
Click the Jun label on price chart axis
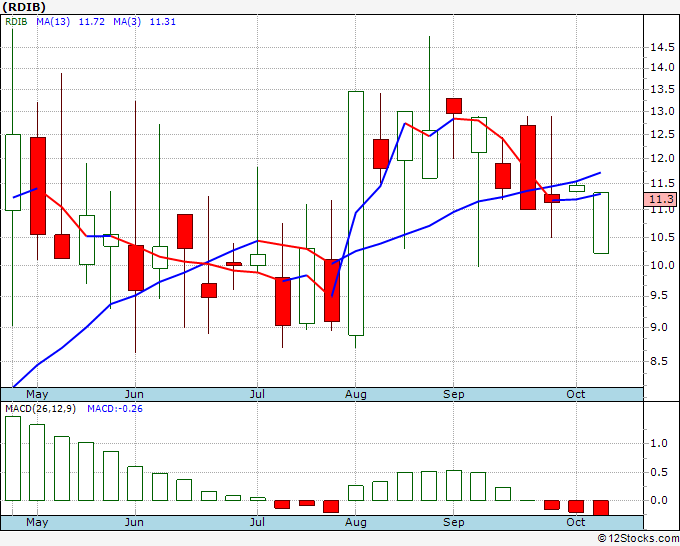134,394
